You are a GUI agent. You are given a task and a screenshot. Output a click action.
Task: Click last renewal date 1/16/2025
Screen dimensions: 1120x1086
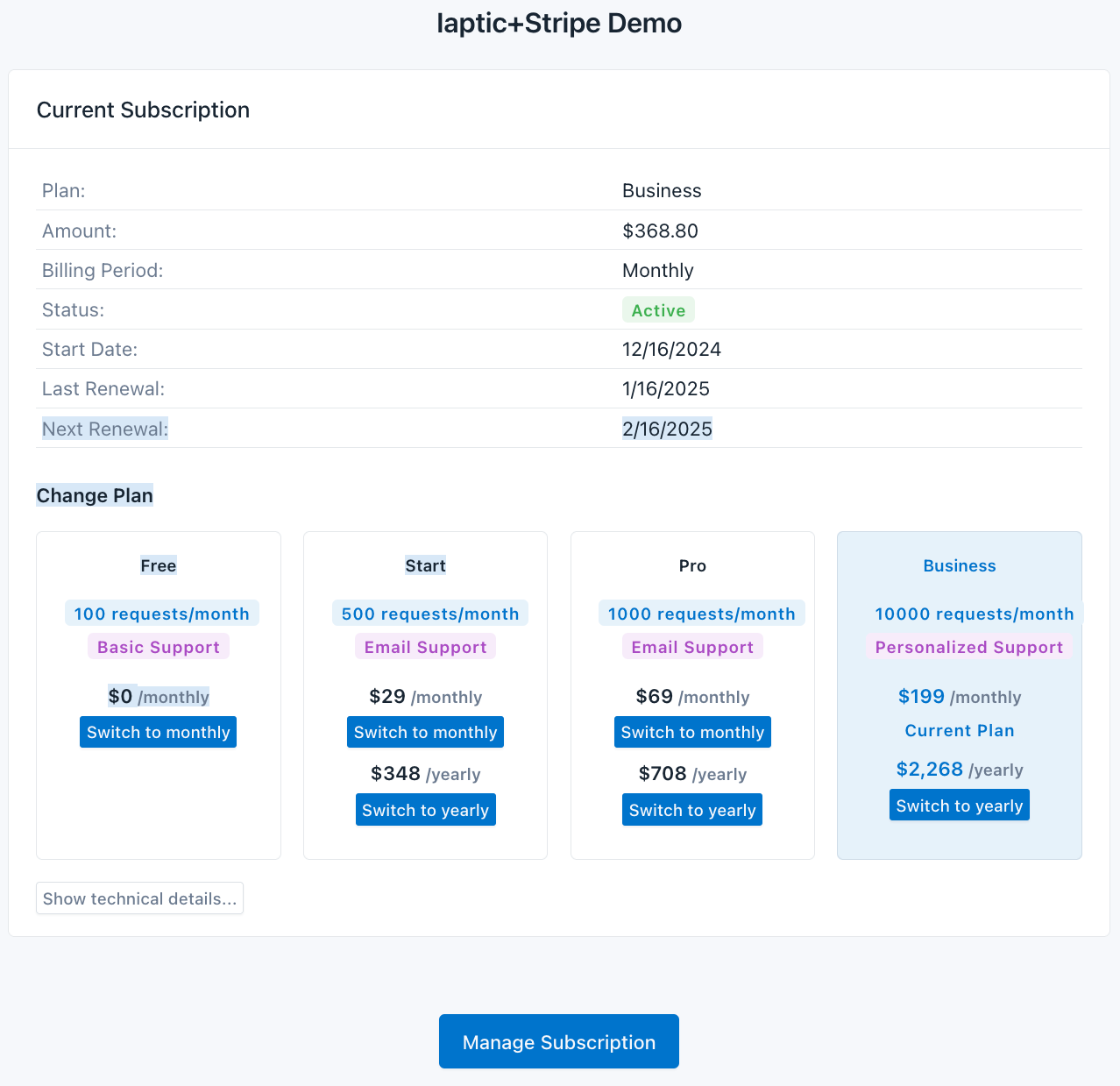pos(666,389)
